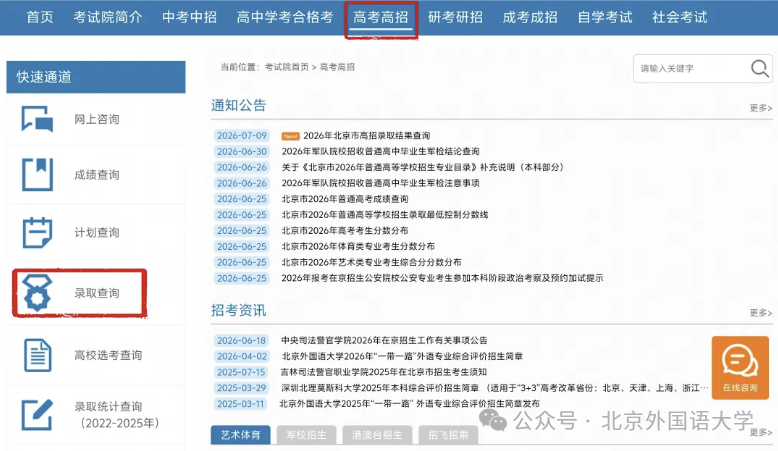Select the 艺术体育 tab

click(x=241, y=435)
